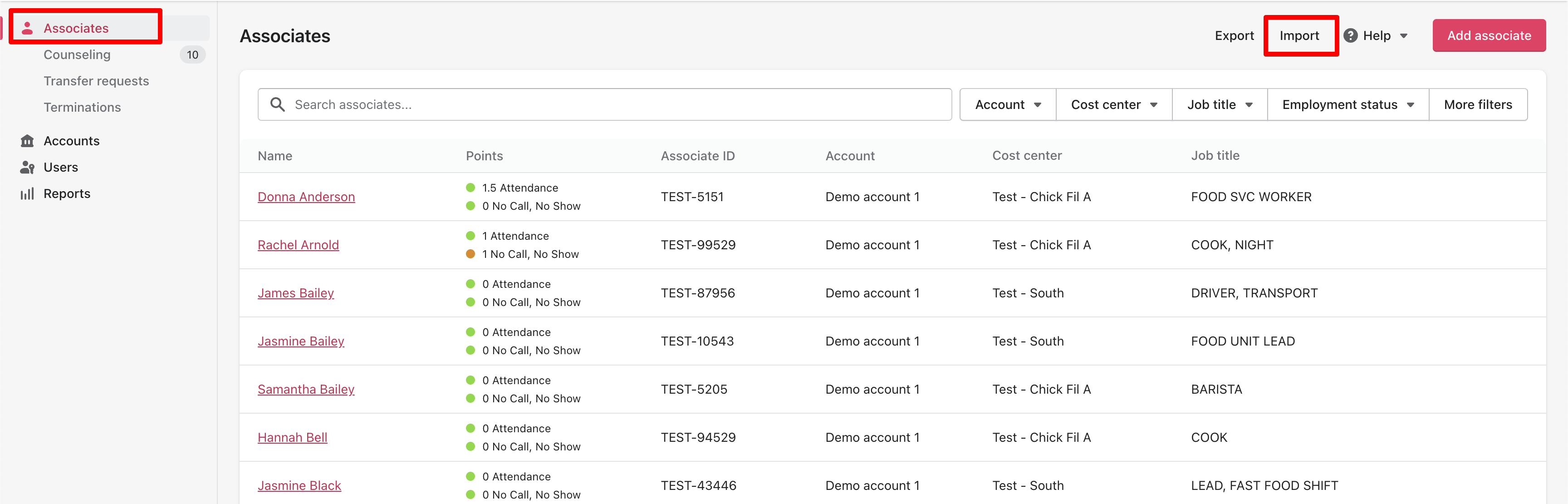Open Donna Anderson's associate profile link
1568x504 pixels.
pyautogui.click(x=305, y=197)
